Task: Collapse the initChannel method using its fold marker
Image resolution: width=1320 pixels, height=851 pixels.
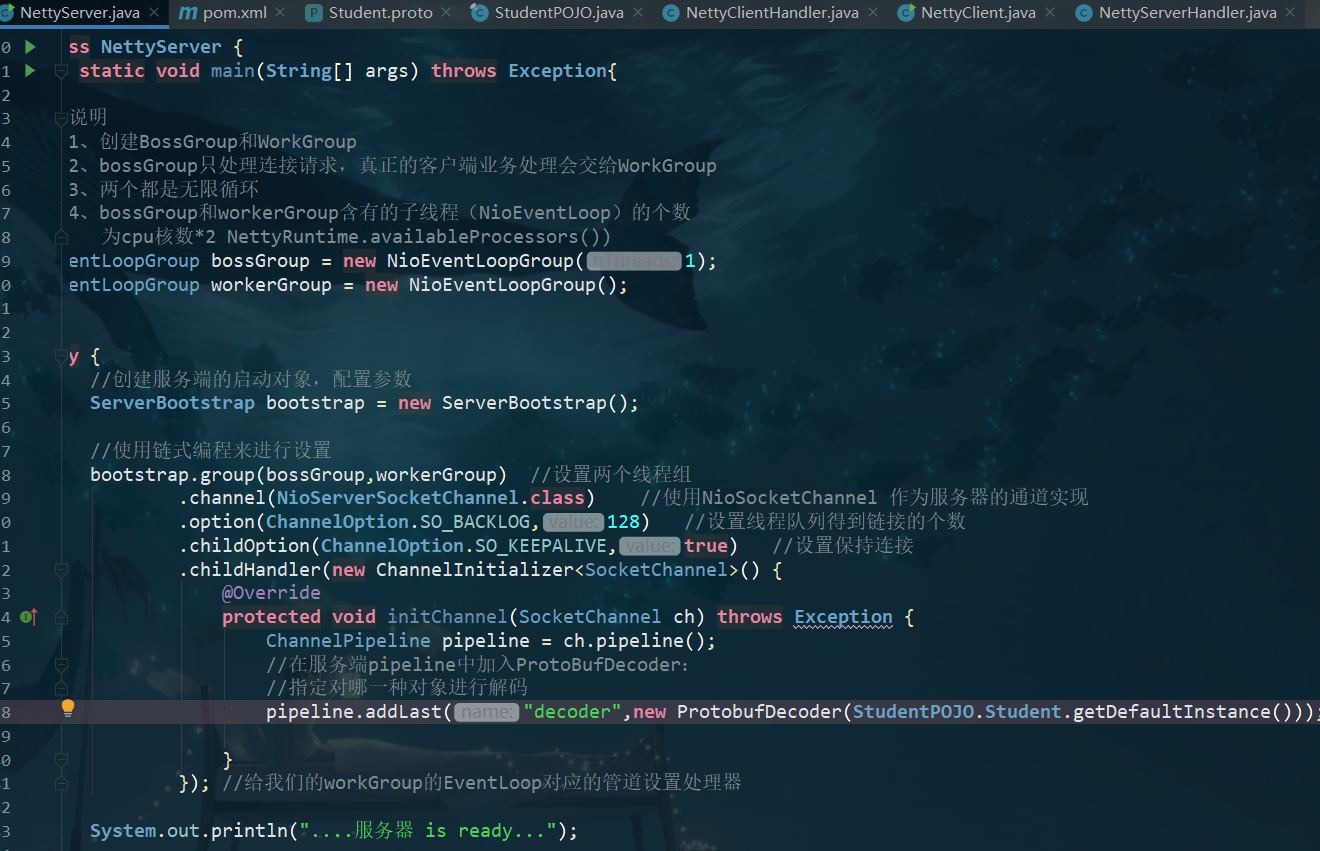Action: pyautogui.click(x=61, y=617)
